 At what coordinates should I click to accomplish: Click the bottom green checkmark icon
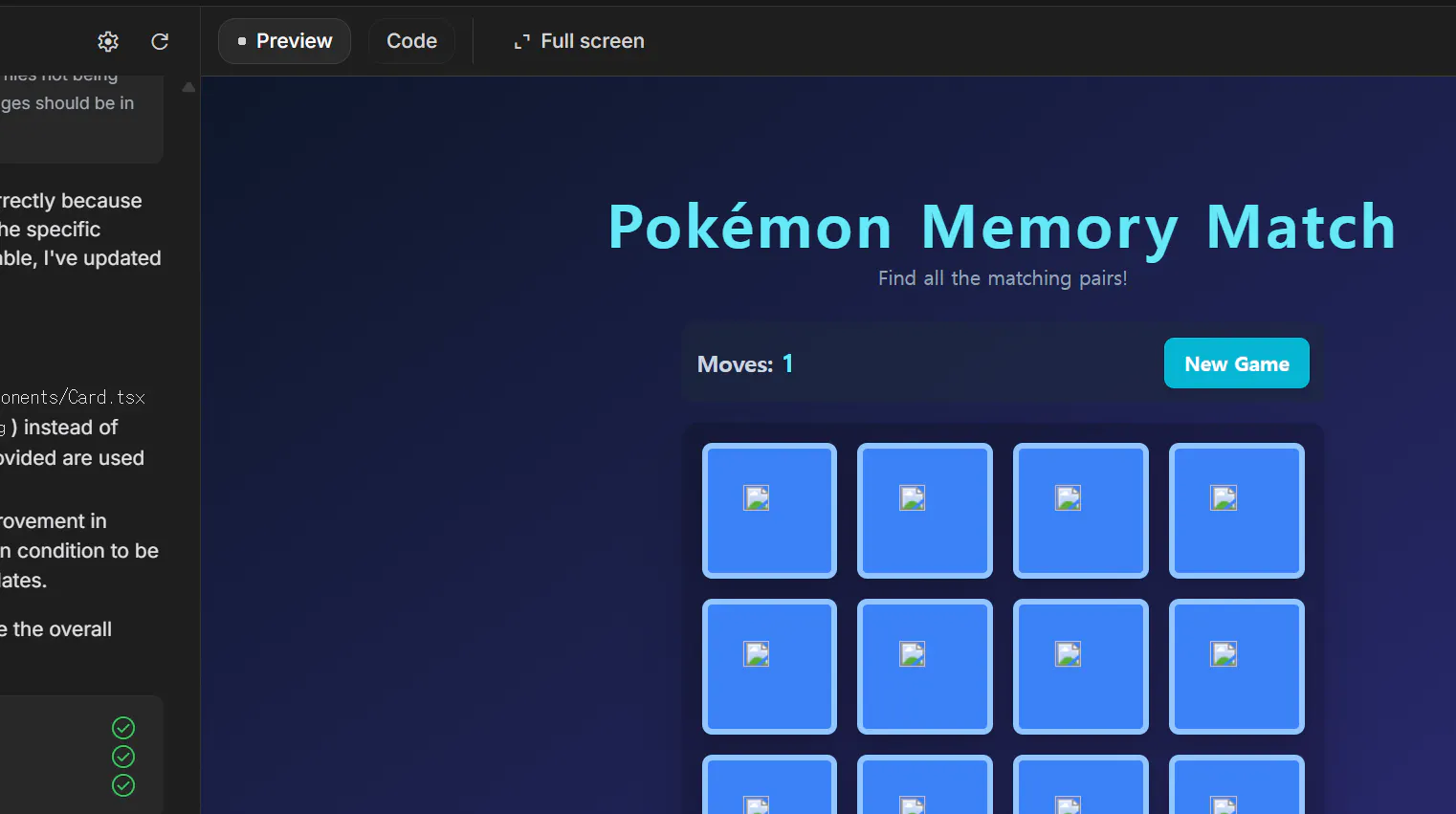pyautogui.click(x=123, y=785)
